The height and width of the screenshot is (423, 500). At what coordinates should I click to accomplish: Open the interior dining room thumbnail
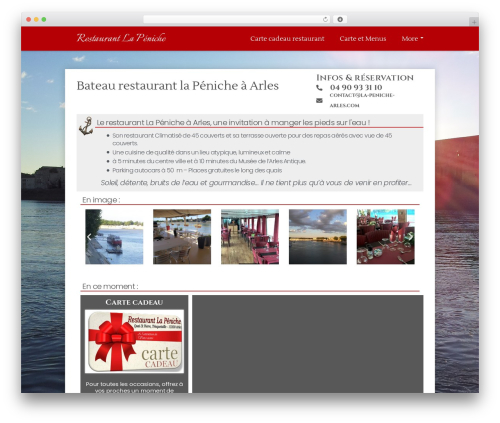[x=250, y=237]
